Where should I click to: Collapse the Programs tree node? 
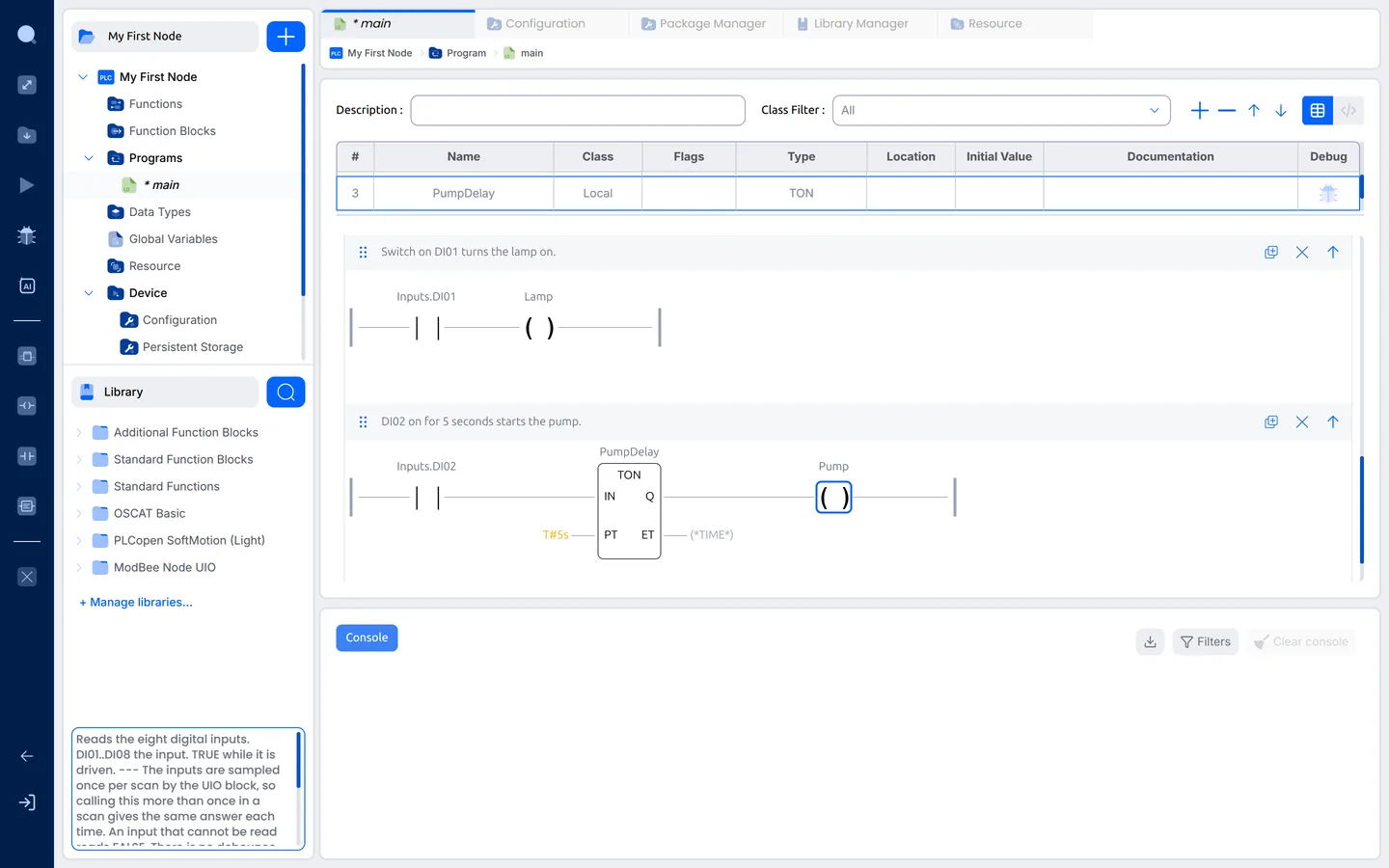click(89, 158)
